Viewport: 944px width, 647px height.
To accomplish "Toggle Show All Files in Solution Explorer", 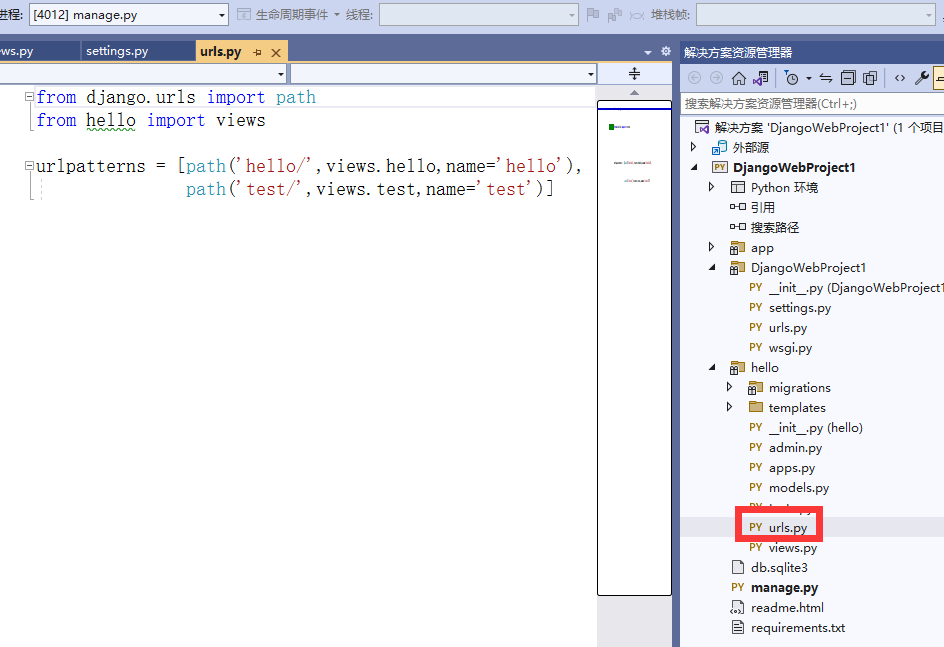I will 873,78.
